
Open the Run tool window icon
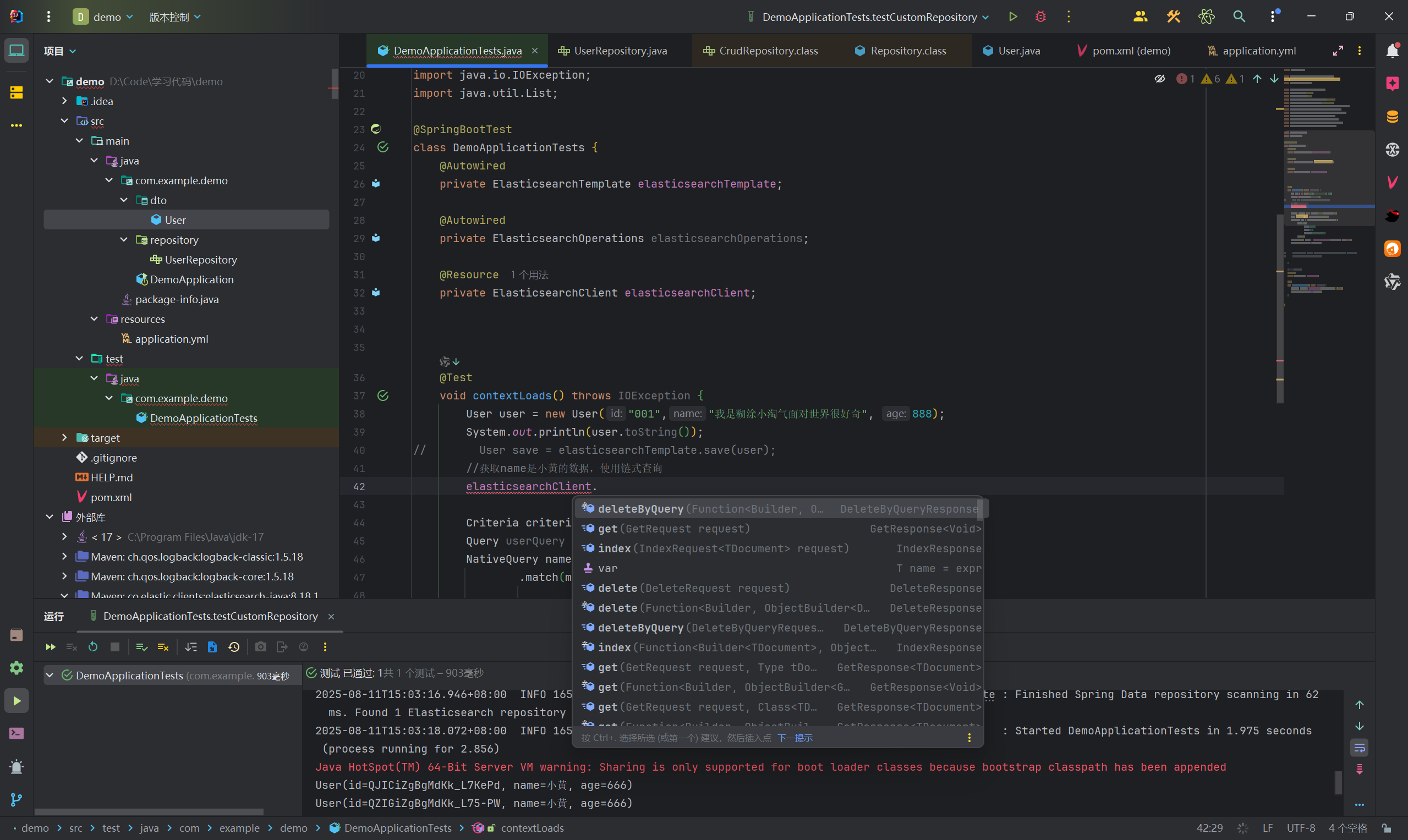[17, 701]
